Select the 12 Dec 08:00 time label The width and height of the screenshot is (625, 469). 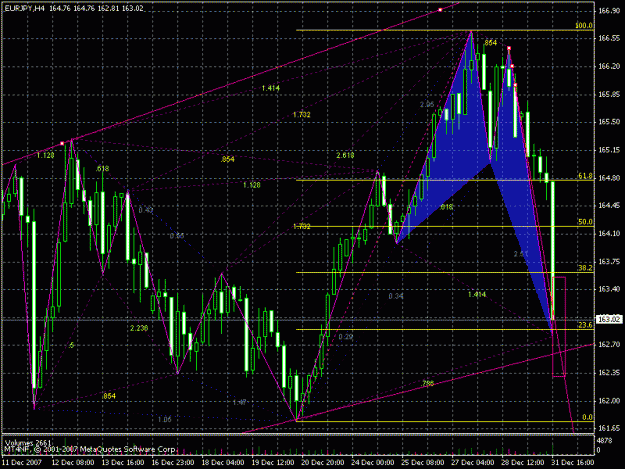[x=73, y=462]
